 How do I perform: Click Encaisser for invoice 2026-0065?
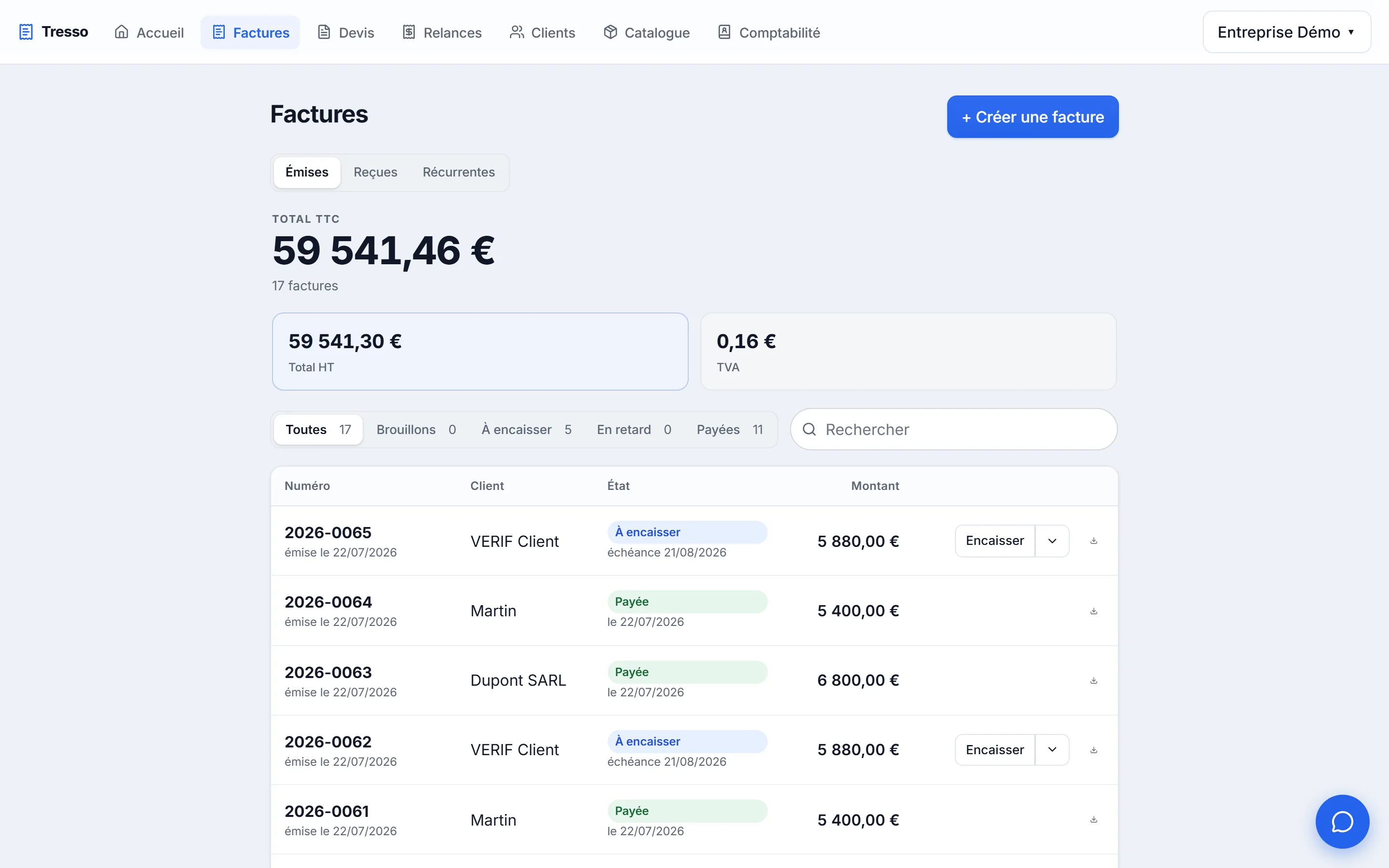(994, 541)
